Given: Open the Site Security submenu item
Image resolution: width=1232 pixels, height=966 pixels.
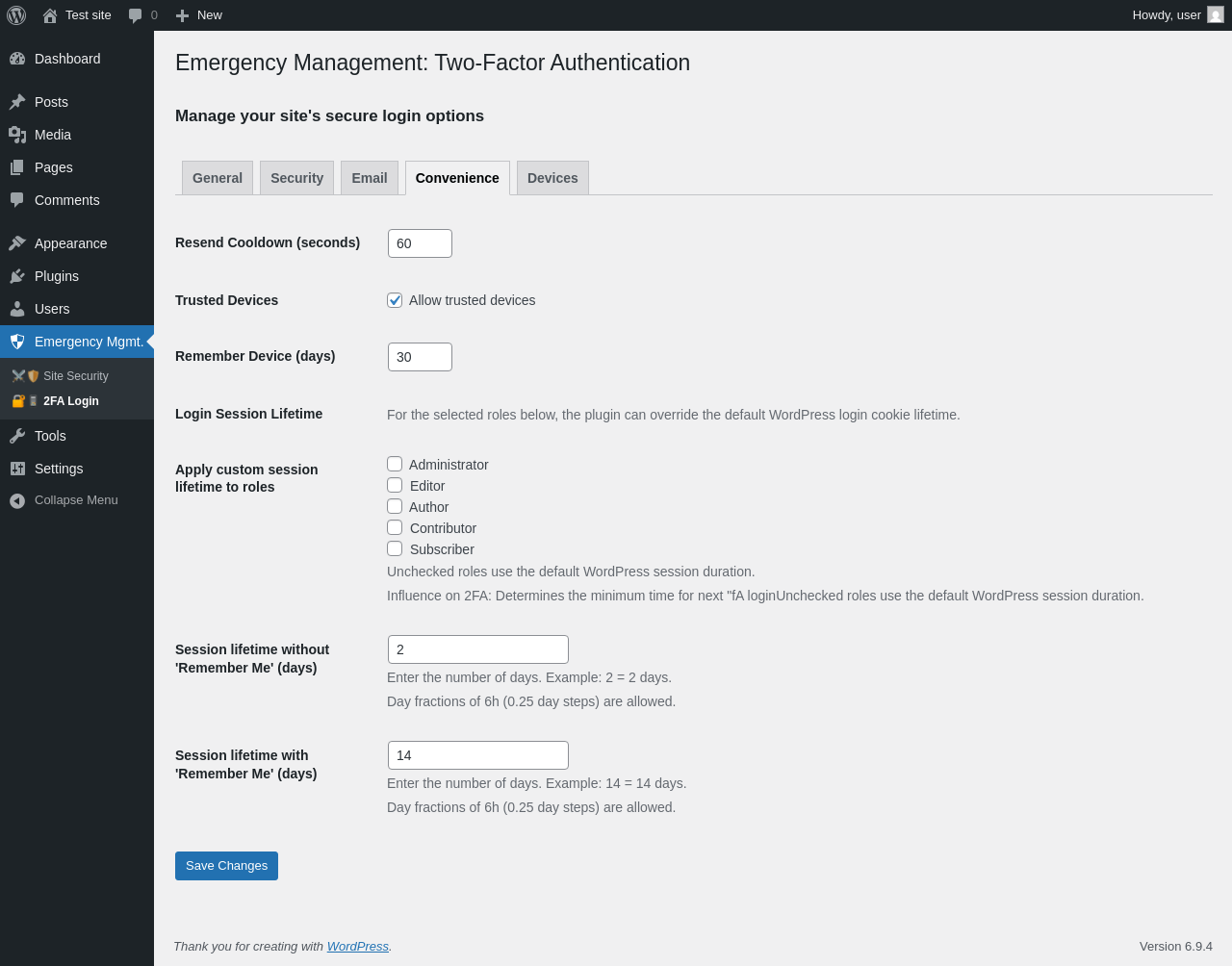Looking at the screenshot, I should (75, 376).
